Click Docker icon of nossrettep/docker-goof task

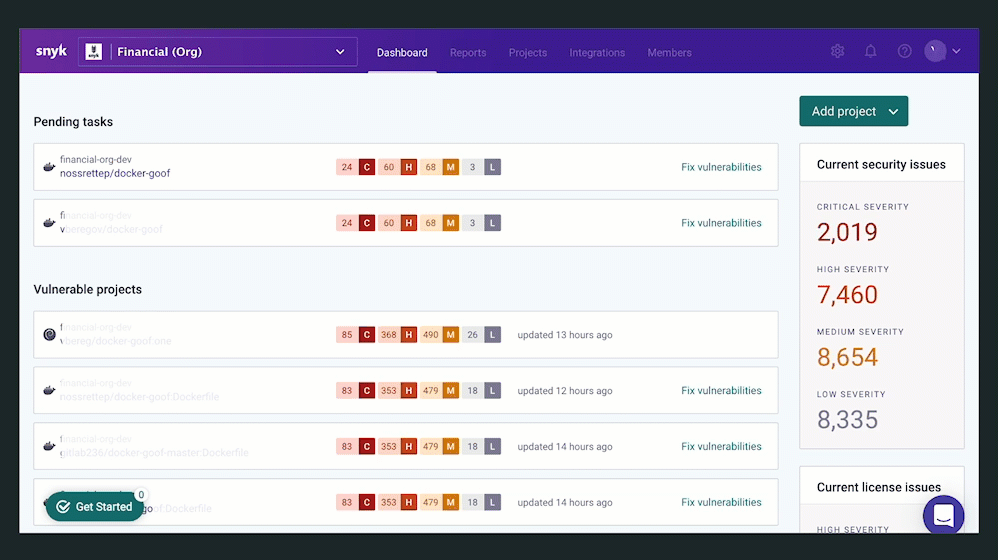49,167
